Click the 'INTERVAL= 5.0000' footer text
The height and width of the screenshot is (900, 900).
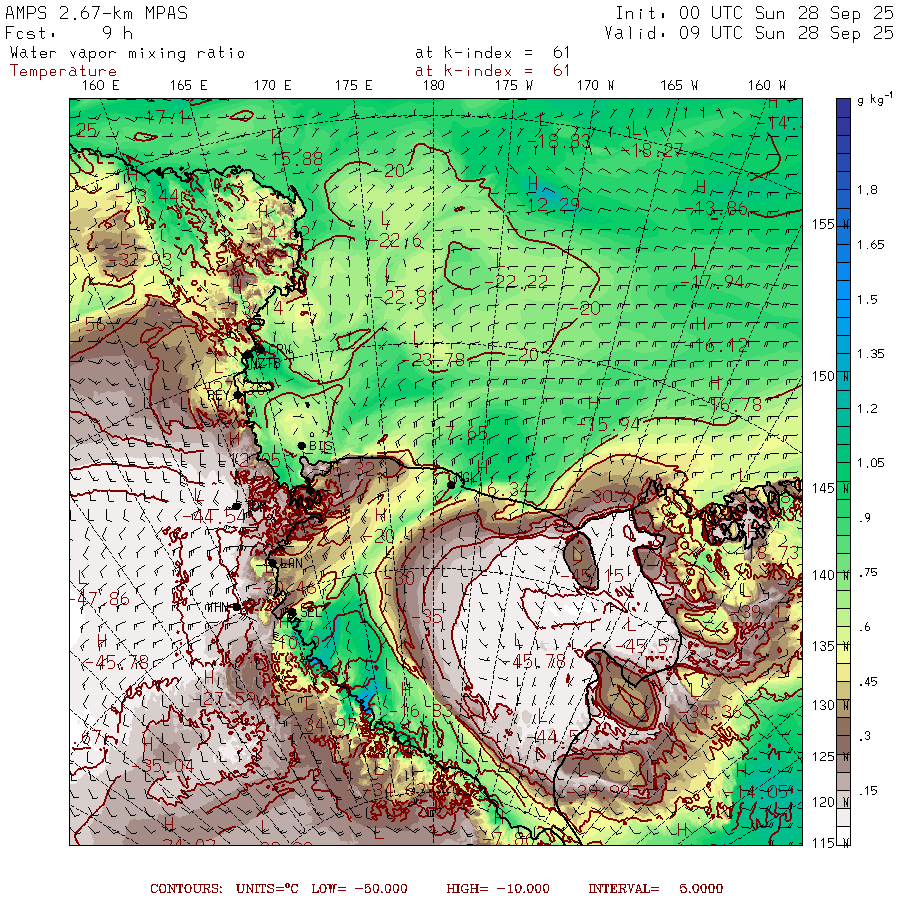pyautogui.click(x=655, y=889)
